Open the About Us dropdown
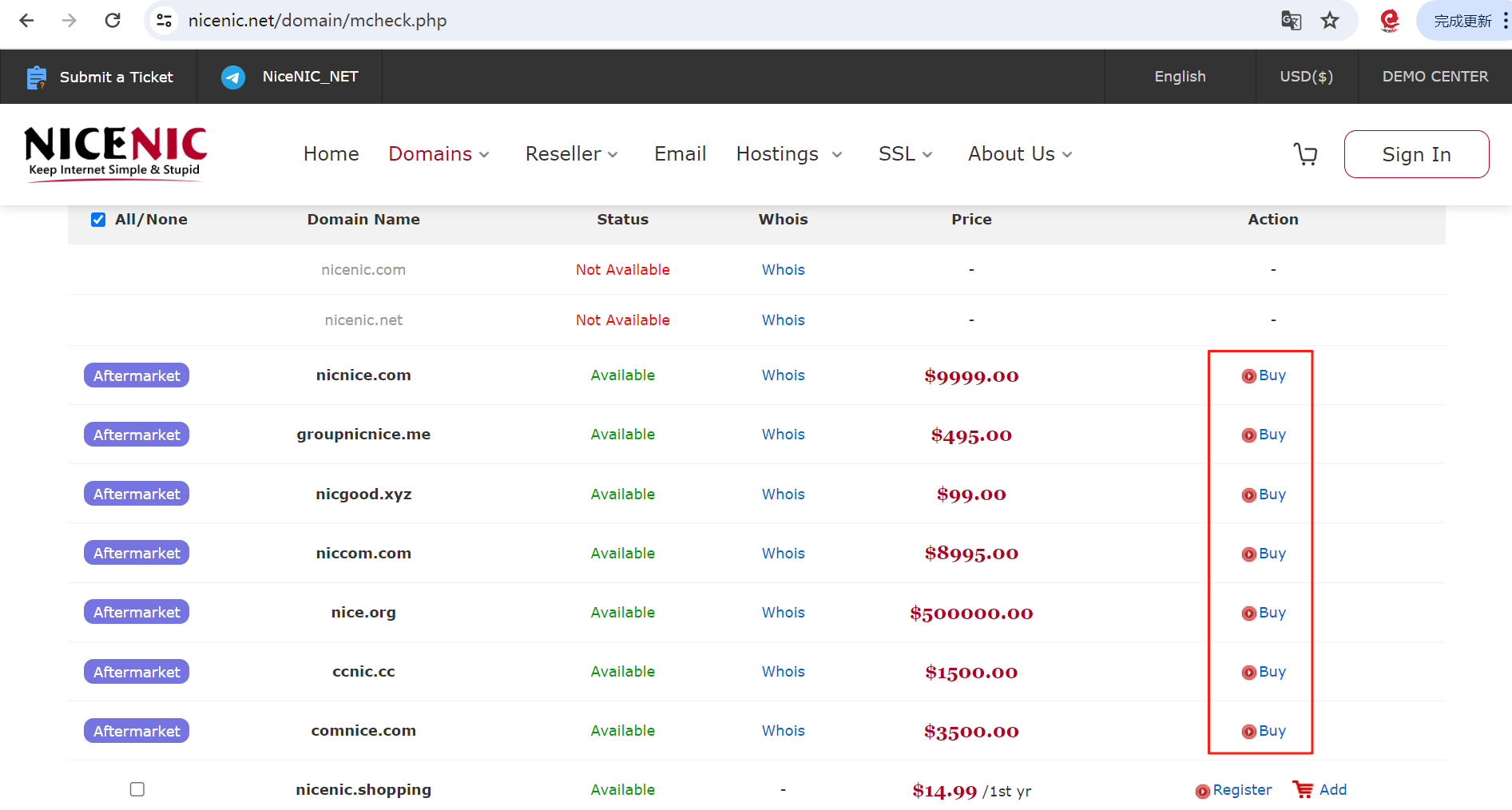This screenshot has height=810, width=1512. (x=1019, y=154)
